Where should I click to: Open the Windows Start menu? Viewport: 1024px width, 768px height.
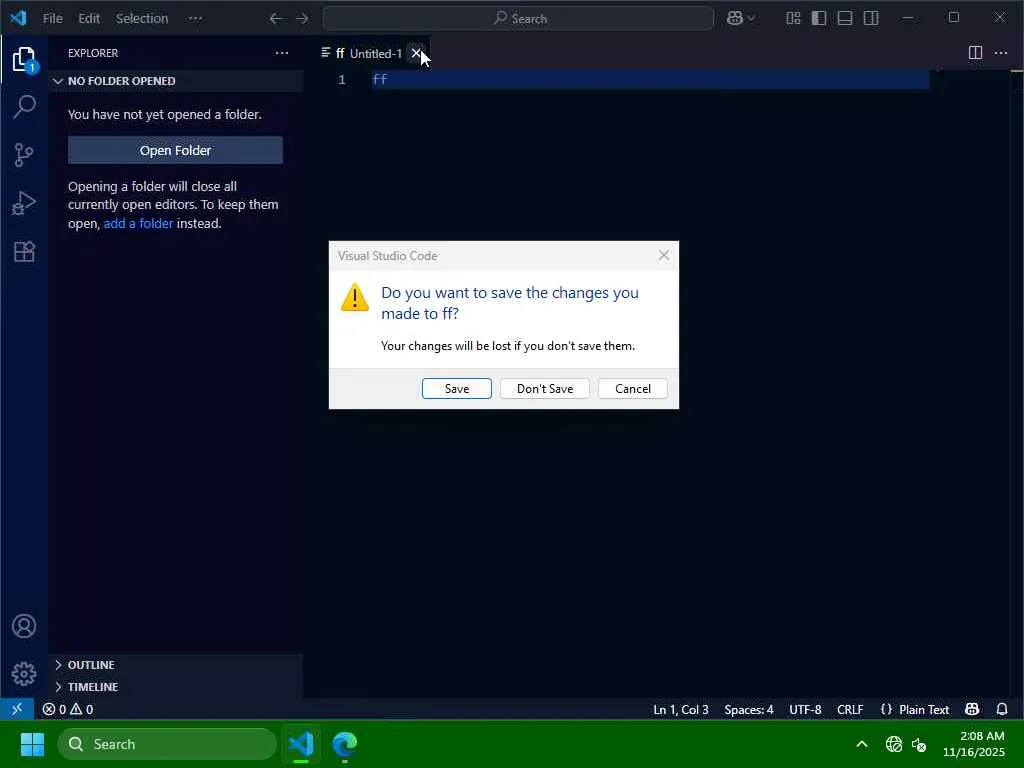[32, 744]
